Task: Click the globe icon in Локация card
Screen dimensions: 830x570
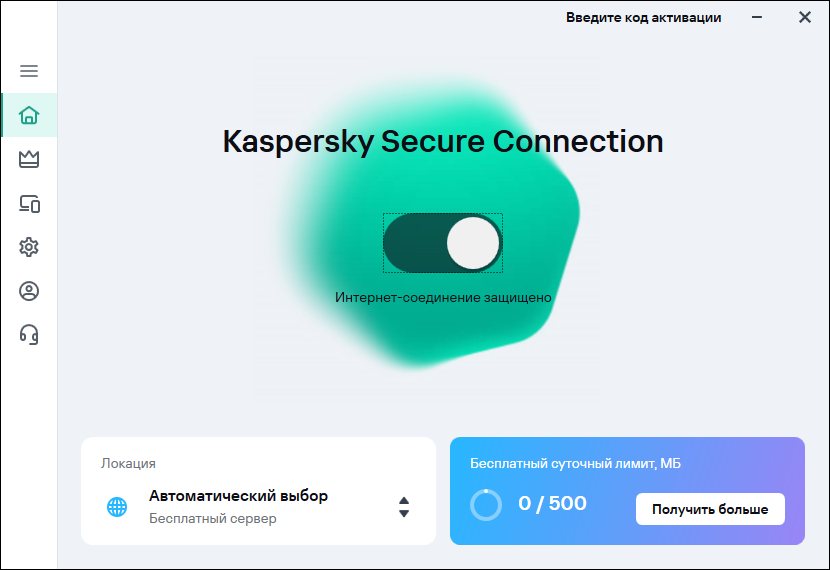Action: [117, 507]
